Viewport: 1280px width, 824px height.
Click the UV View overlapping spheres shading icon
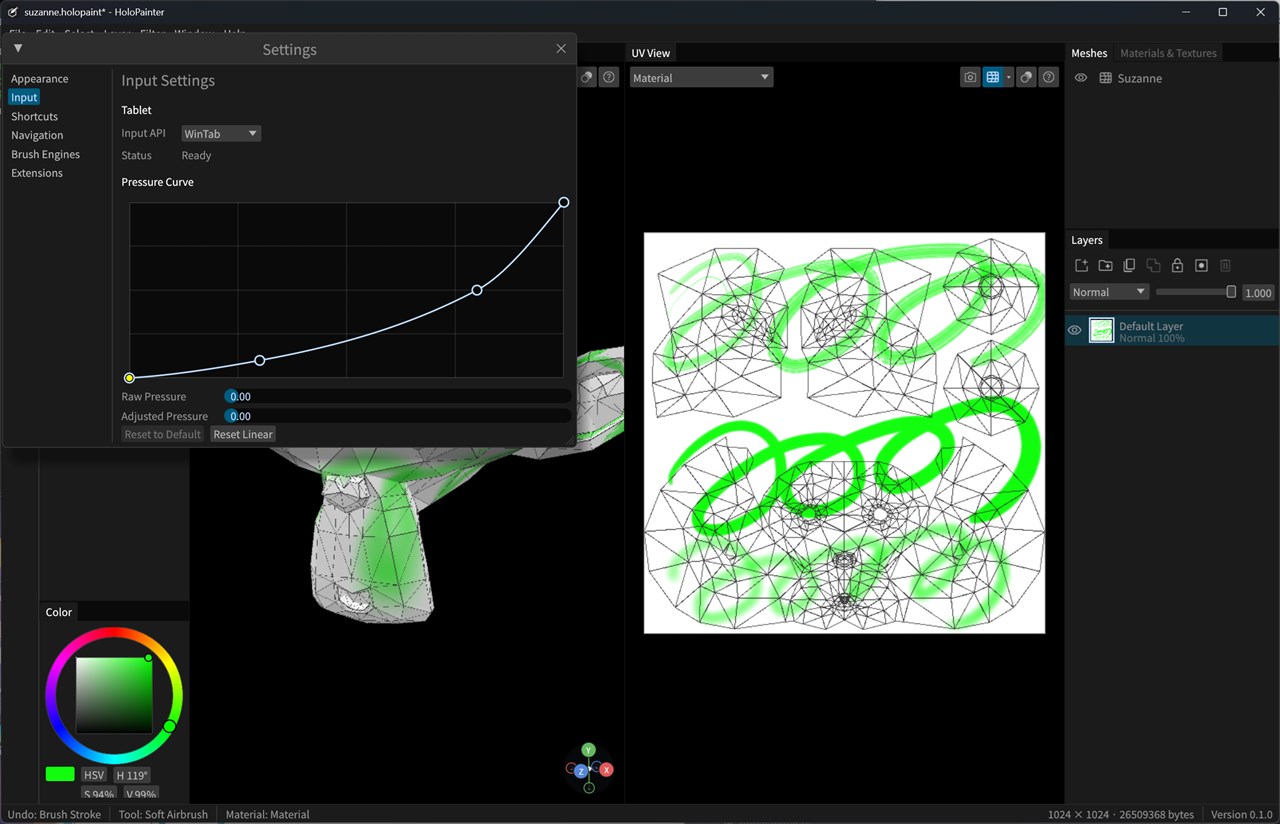[x=1026, y=77]
